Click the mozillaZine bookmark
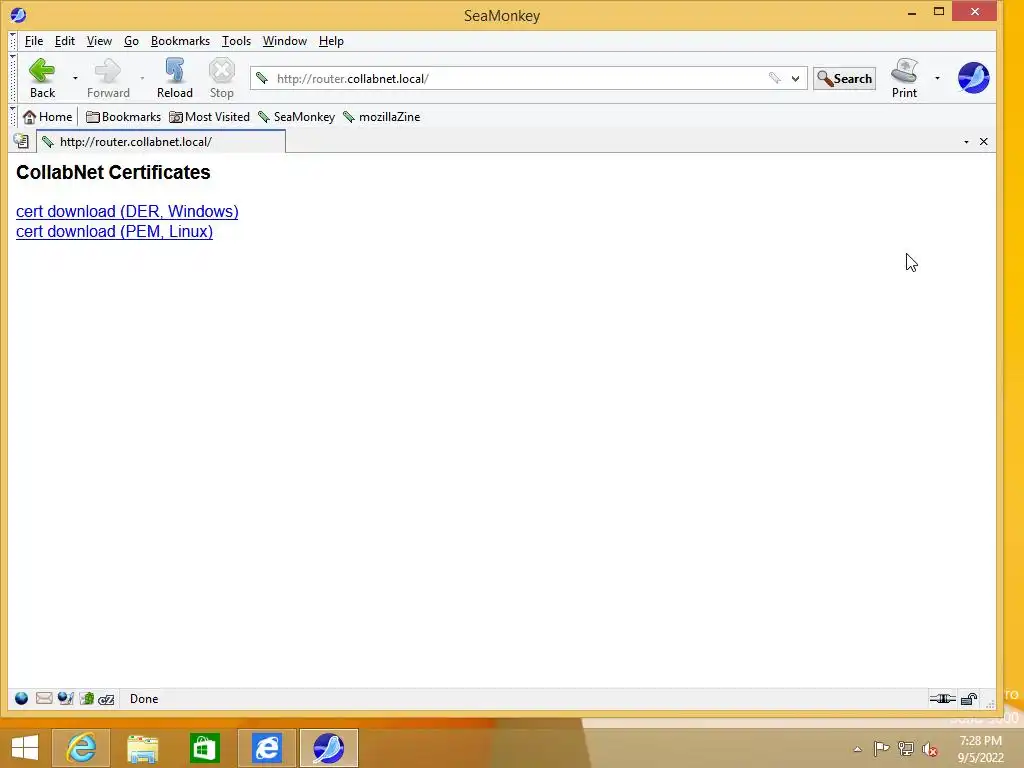Viewport: 1024px width, 768px height. [381, 117]
